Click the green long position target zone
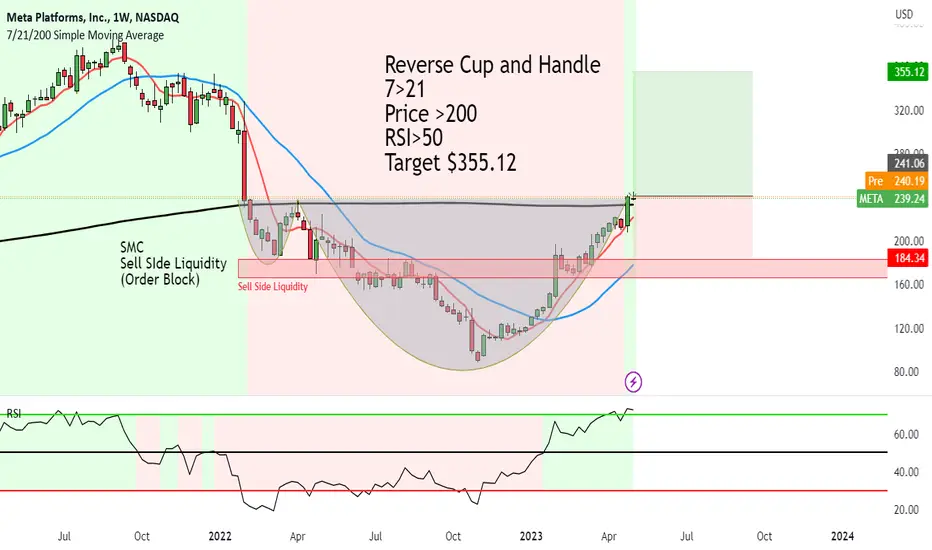Image resolution: width=932 pixels, height=550 pixels. pos(692,134)
